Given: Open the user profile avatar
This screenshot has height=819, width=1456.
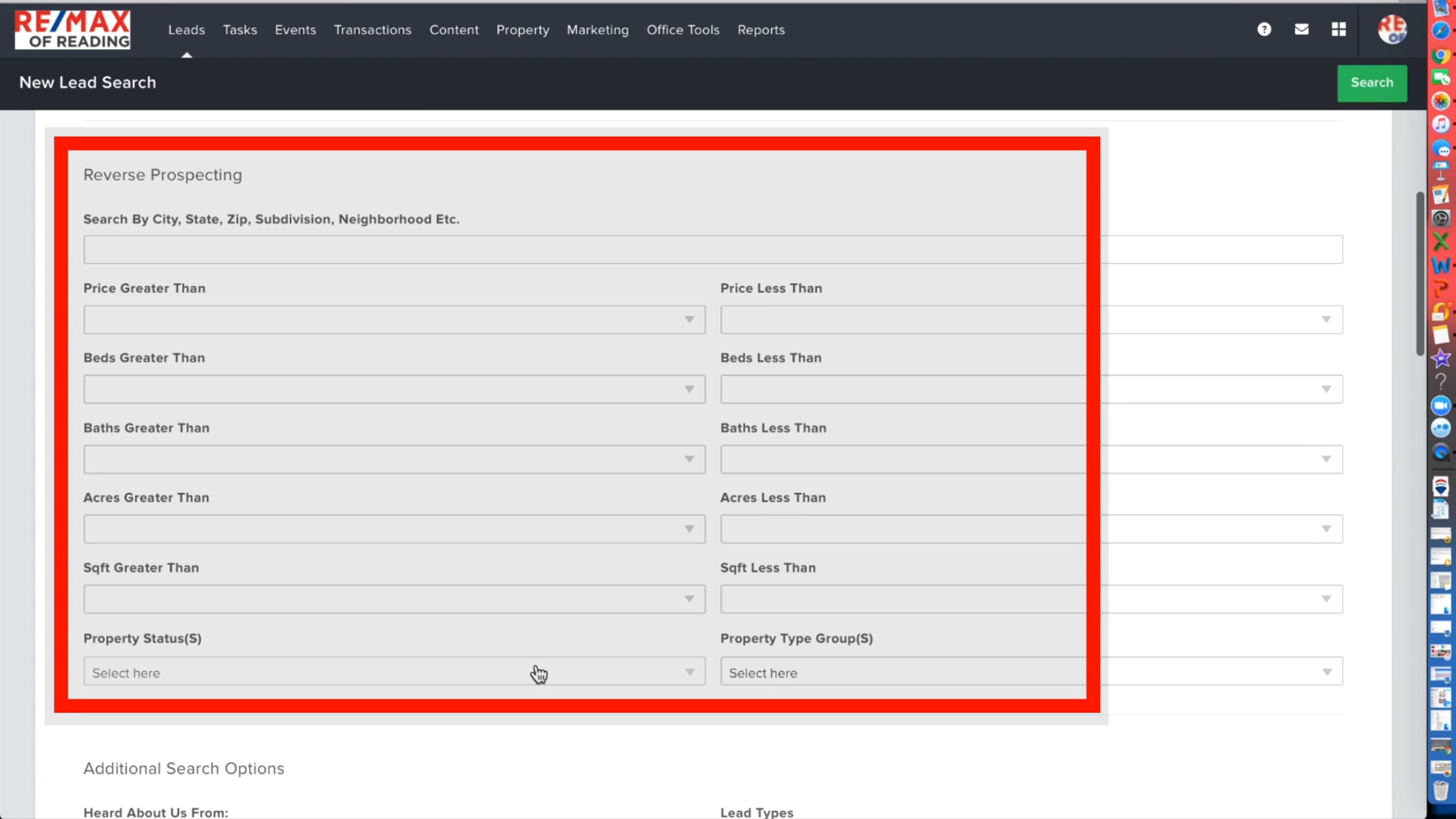Looking at the screenshot, I should (x=1392, y=29).
